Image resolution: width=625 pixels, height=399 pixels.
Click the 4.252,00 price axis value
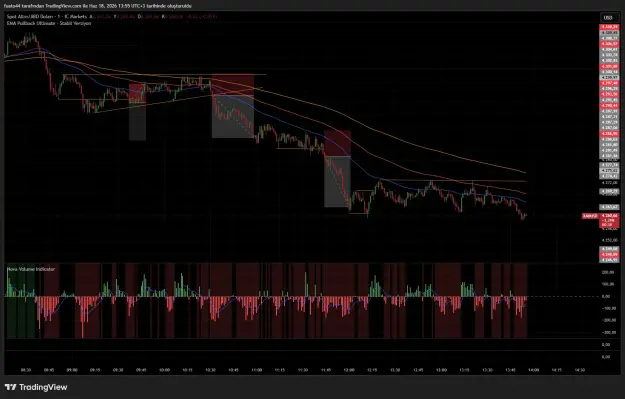coord(610,240)
